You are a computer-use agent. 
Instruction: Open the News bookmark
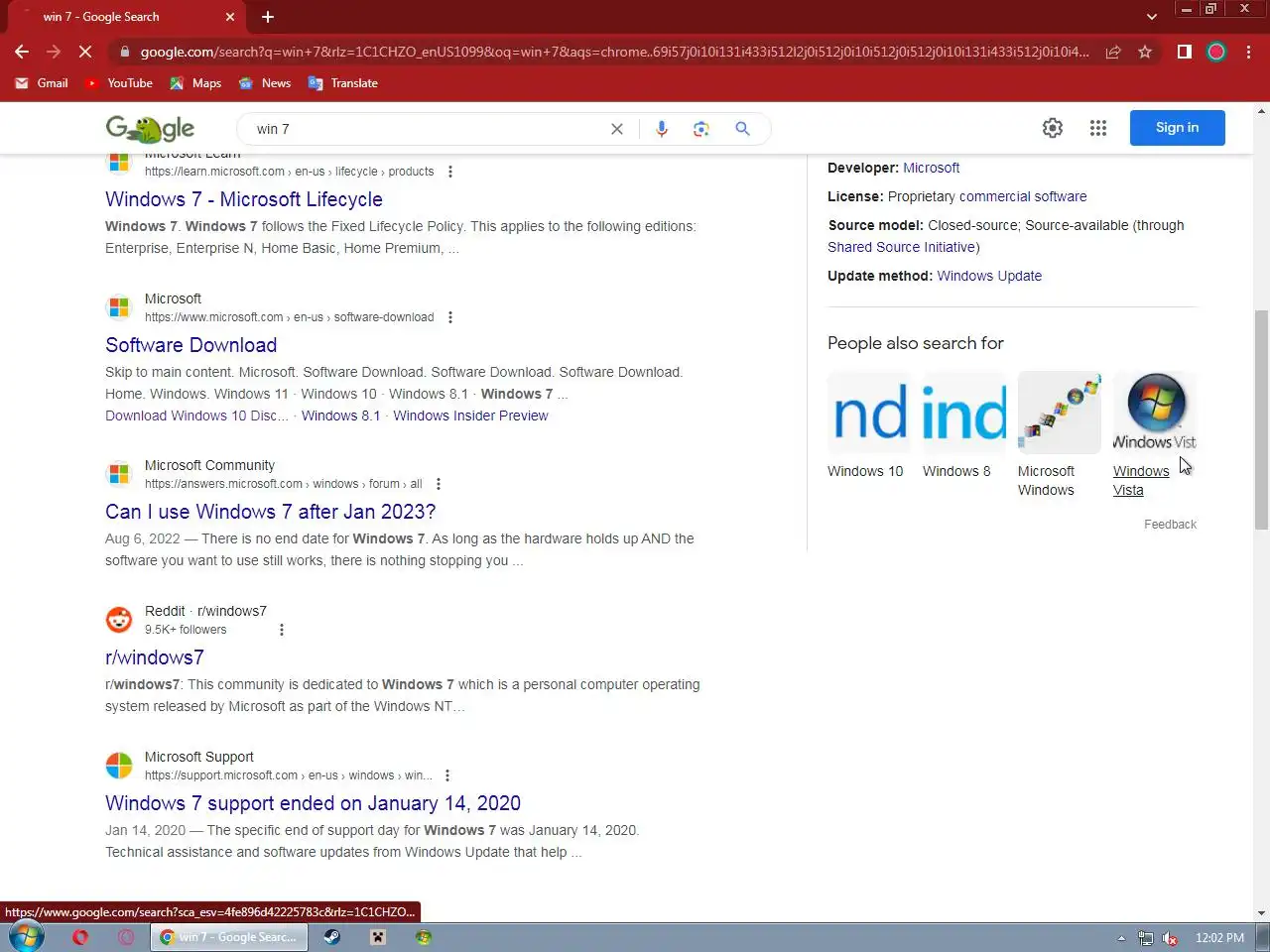pyautogui.click(x=265, y=83)
